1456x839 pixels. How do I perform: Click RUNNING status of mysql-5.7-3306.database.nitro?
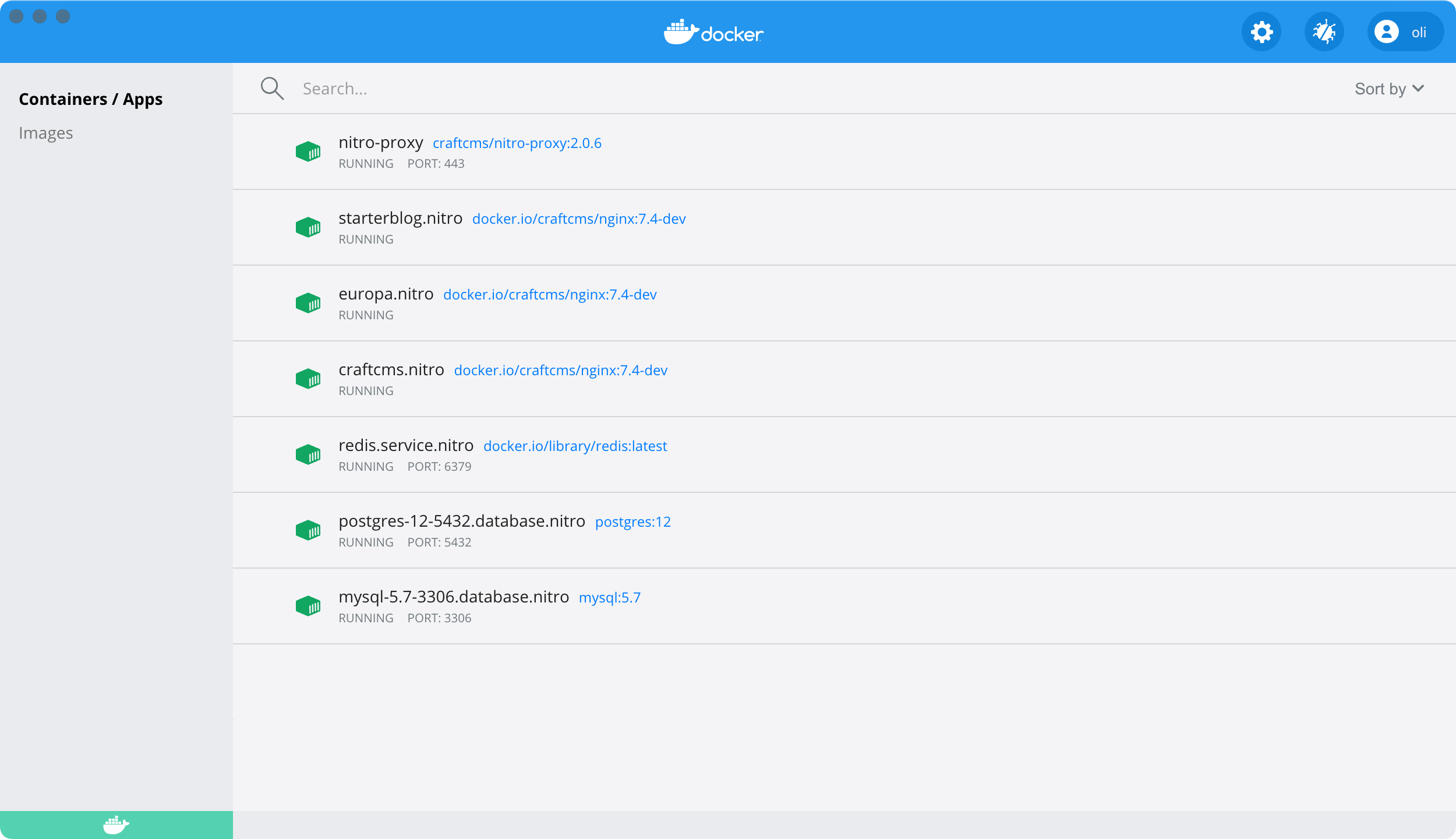point(366,618)
